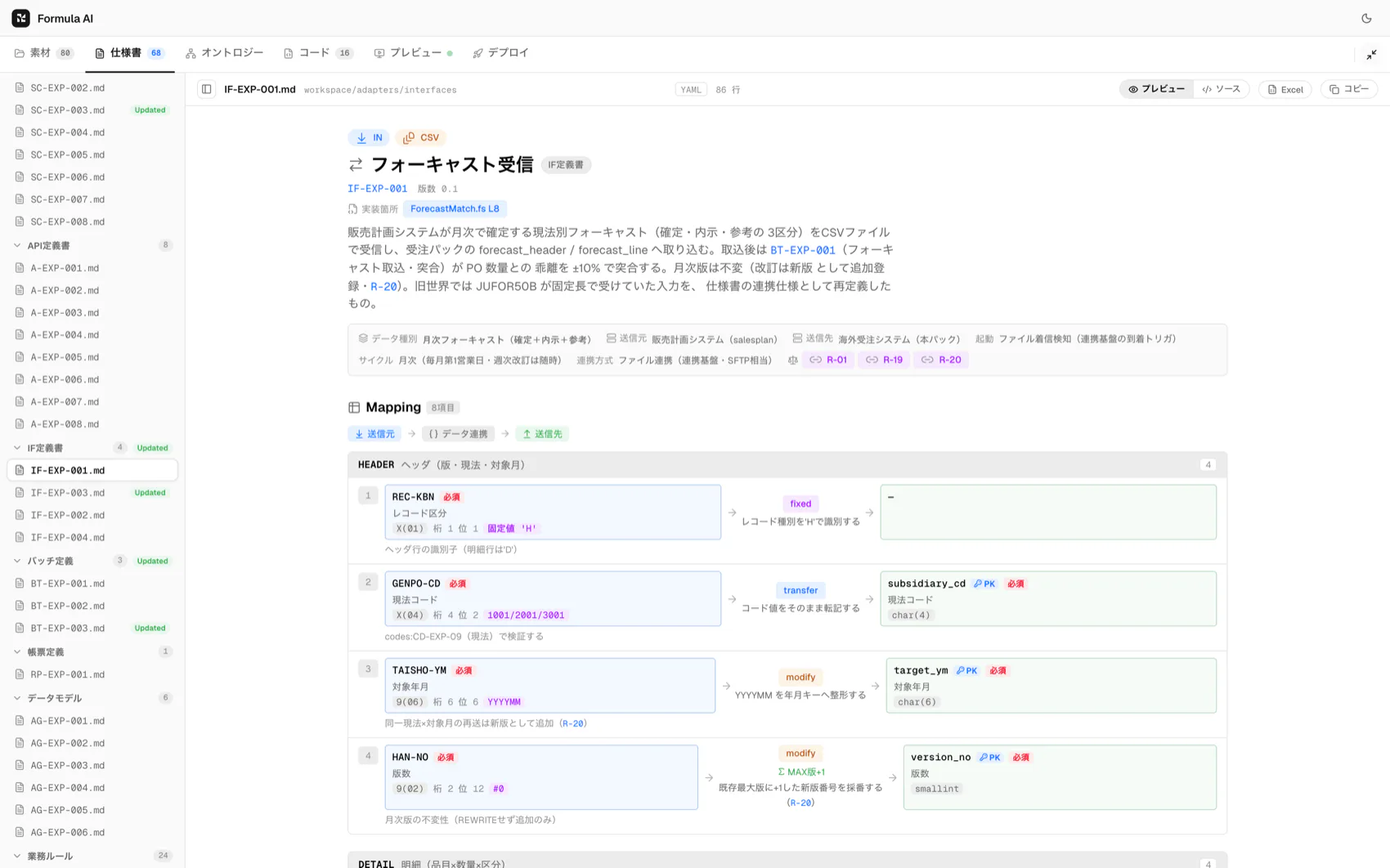Image resolution: width=1390 pixels, height=868 pixels.
Task: Toggle the データ連携 mapping filter
Action: 458,434
